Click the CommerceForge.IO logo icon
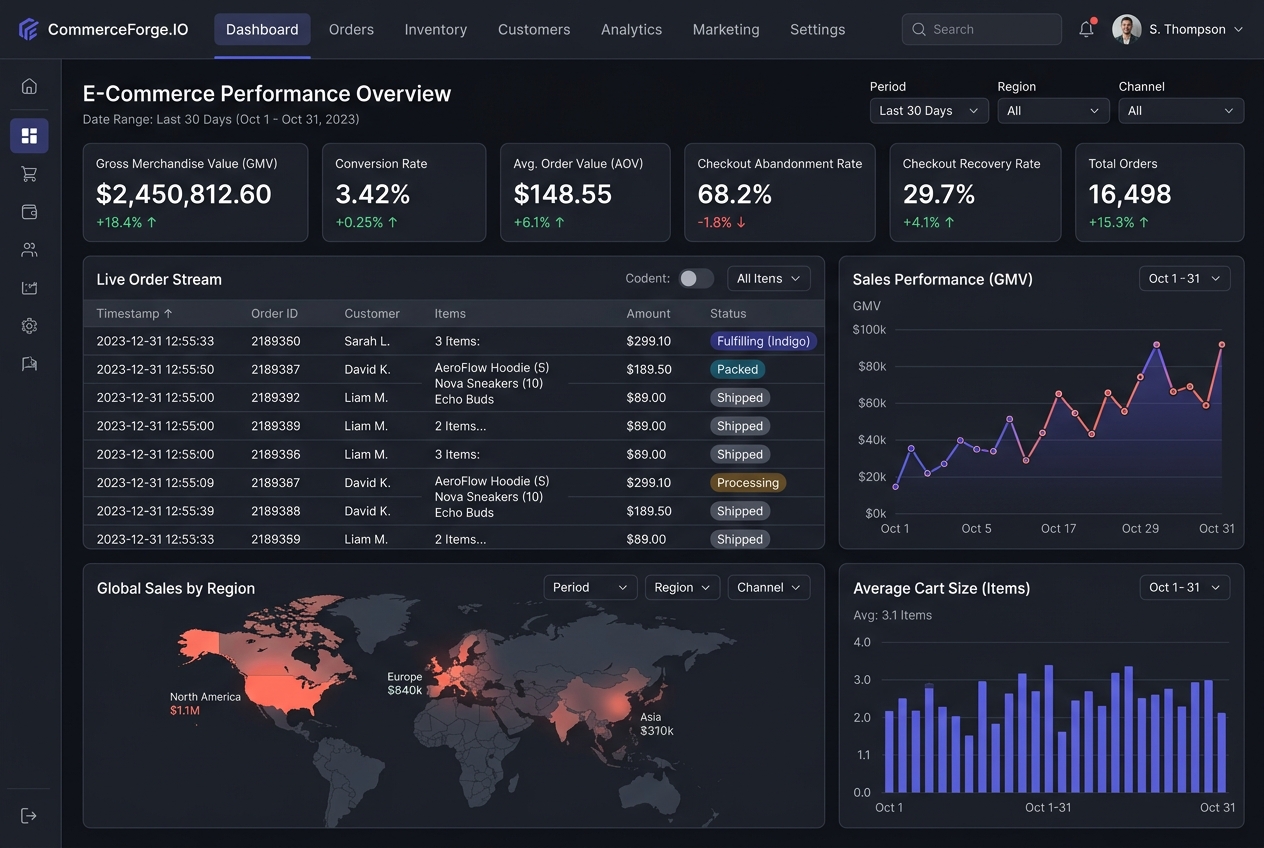This screenshot has width=1264, height=848. 28,29
